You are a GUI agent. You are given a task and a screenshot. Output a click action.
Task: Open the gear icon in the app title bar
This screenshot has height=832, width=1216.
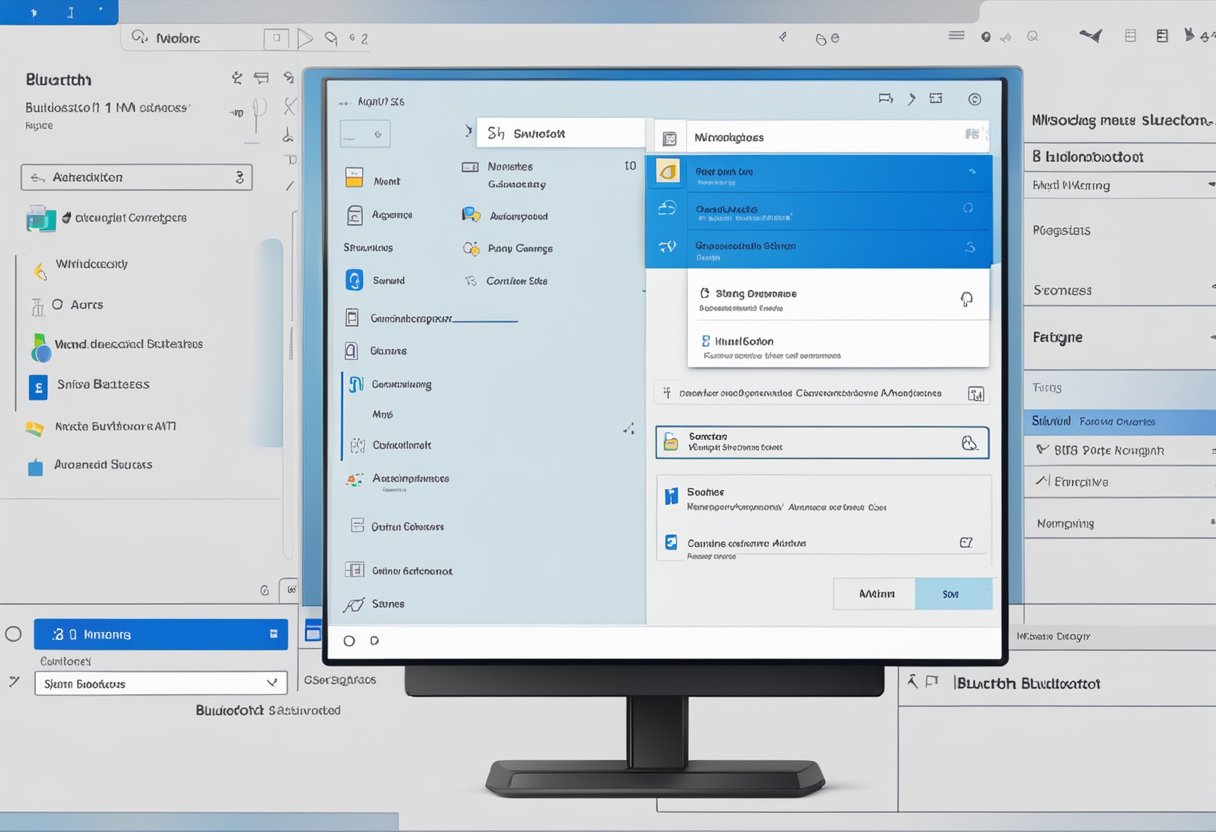(x=975, y=99)
